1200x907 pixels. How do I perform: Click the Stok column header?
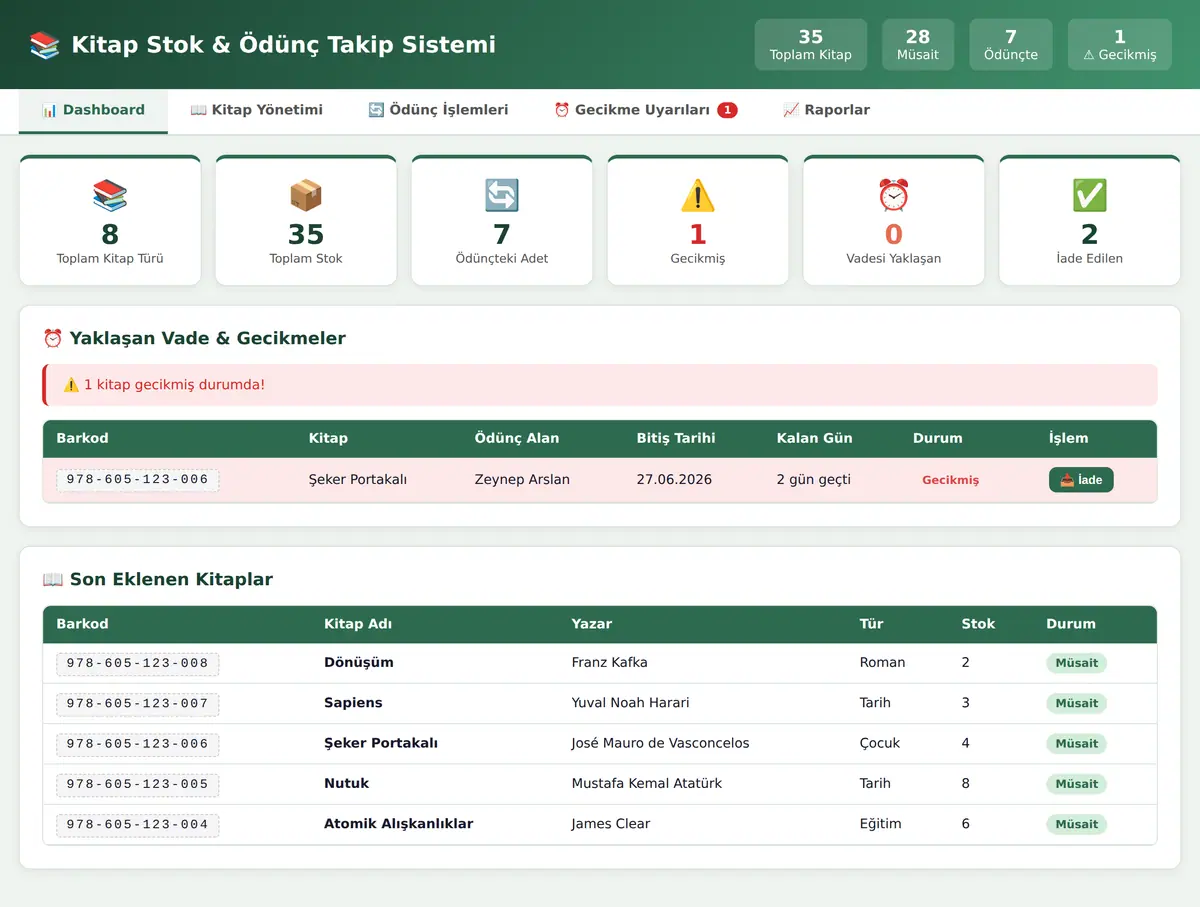point(978,624)
